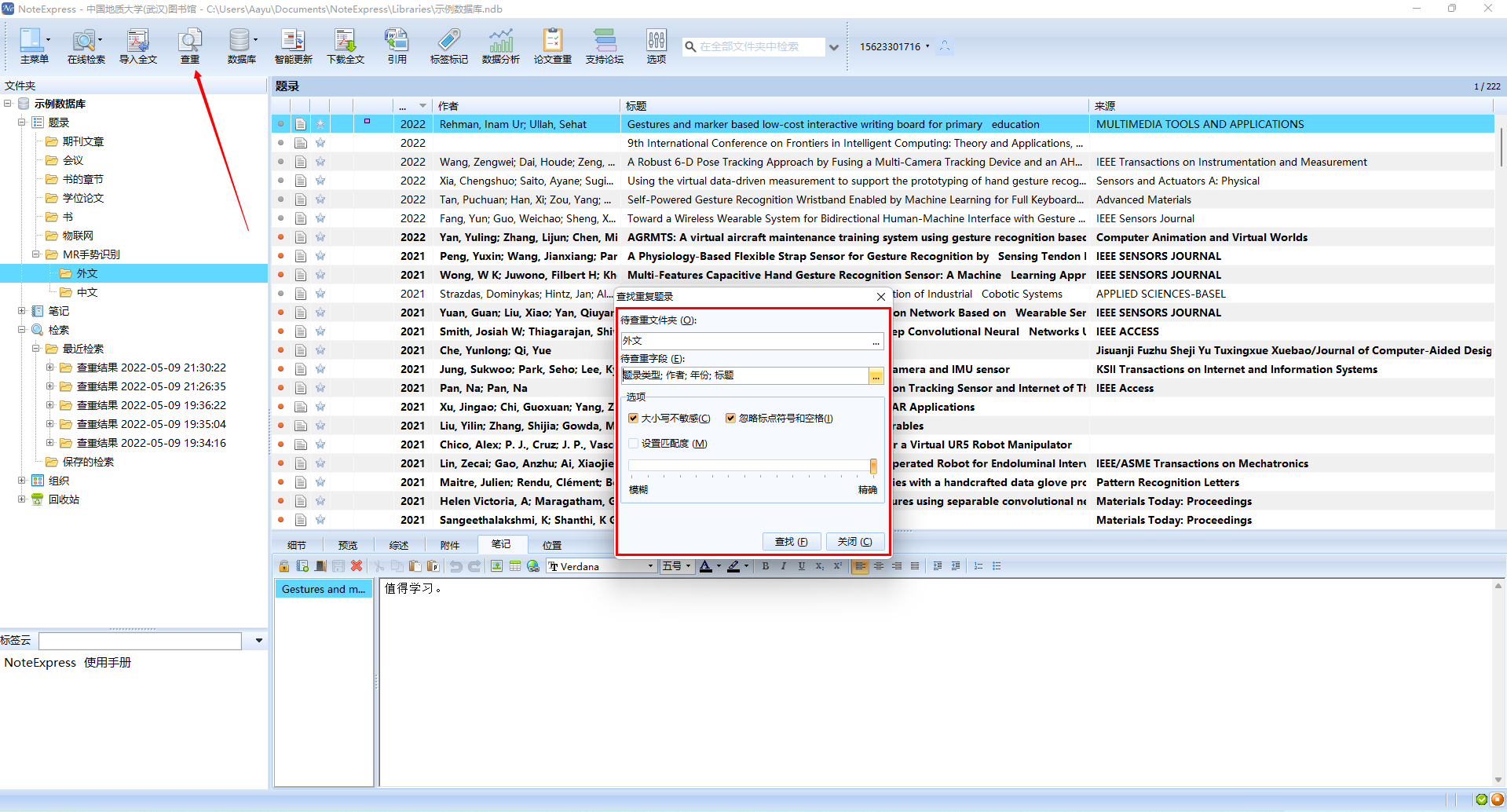Toggle the 大小写不敏感 checkbox

click(x=634, y=419)
